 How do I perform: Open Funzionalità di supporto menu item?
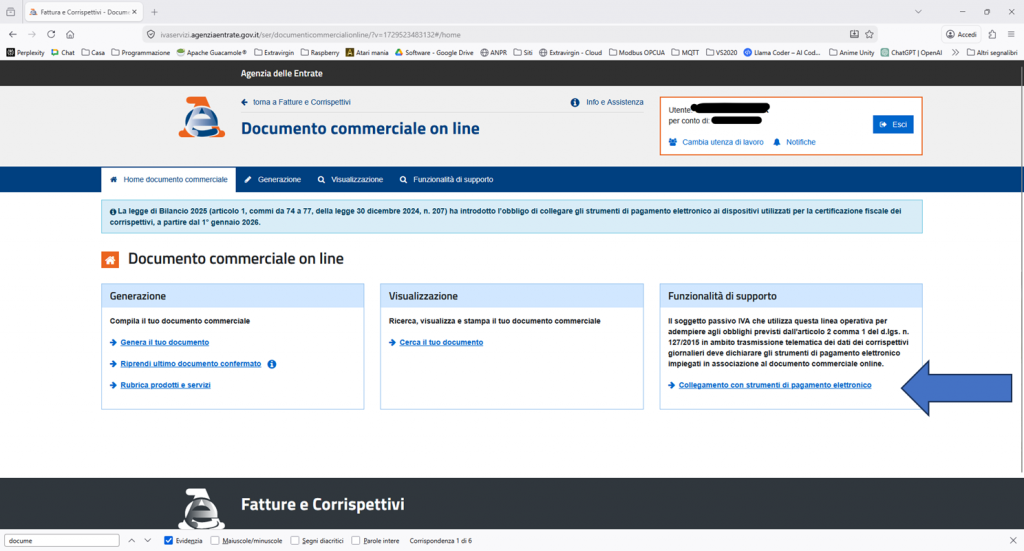point(445,179)
